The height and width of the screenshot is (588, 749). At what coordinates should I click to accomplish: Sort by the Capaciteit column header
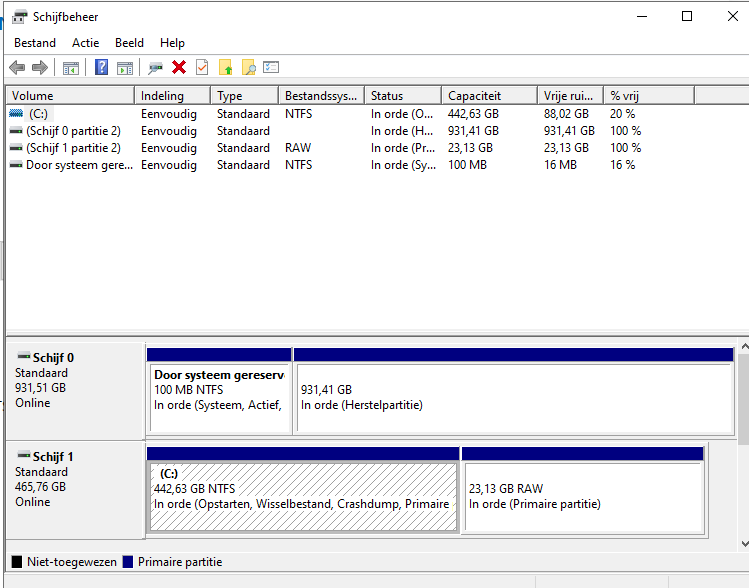[490, 96]
